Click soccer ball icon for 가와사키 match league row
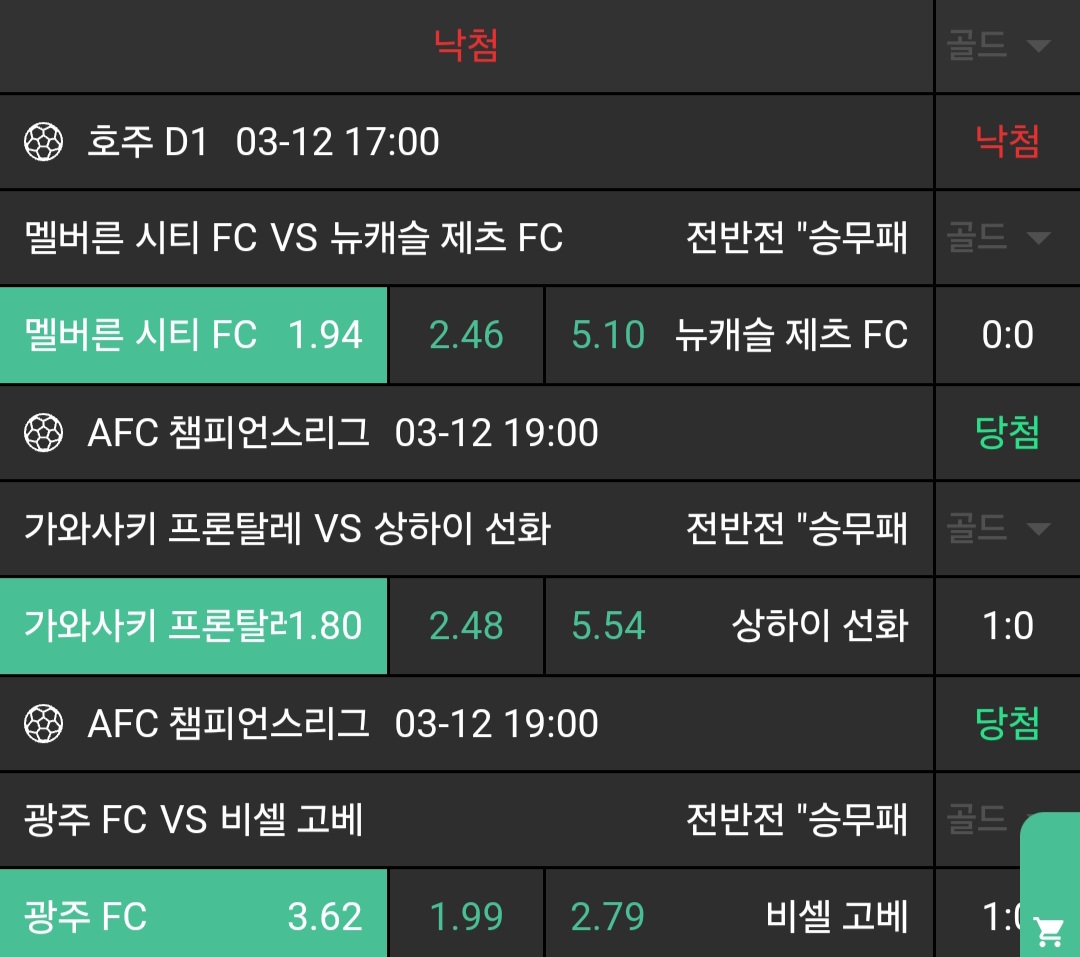 point(44,433)
